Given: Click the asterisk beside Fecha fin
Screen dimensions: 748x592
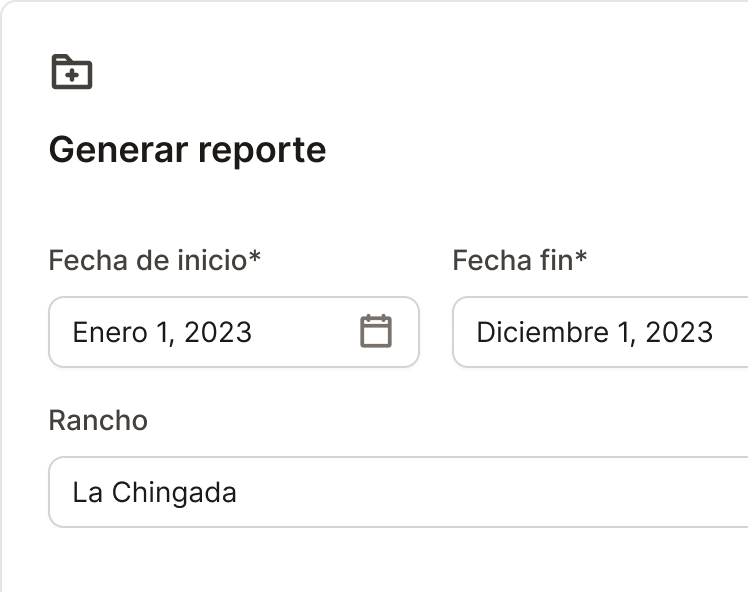Looking at the screenshot, I should click(581, 259).
